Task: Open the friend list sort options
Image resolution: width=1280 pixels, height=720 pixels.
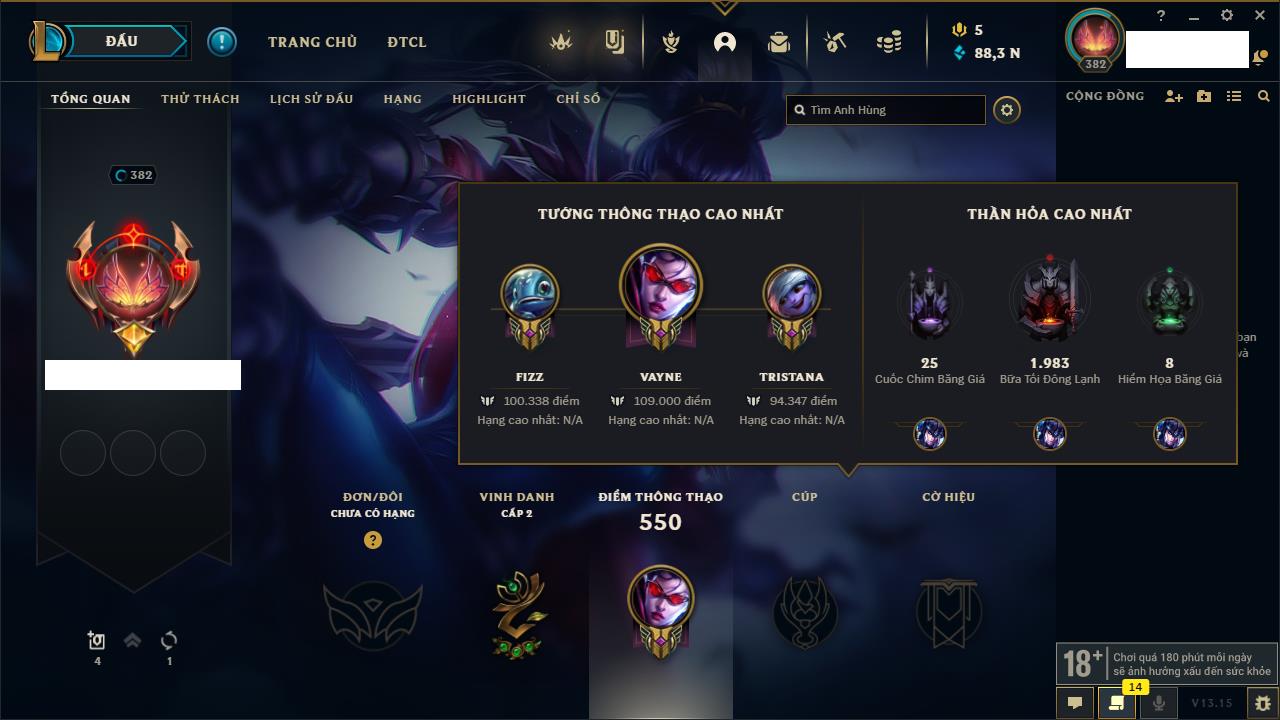Action: [1234, 96]
